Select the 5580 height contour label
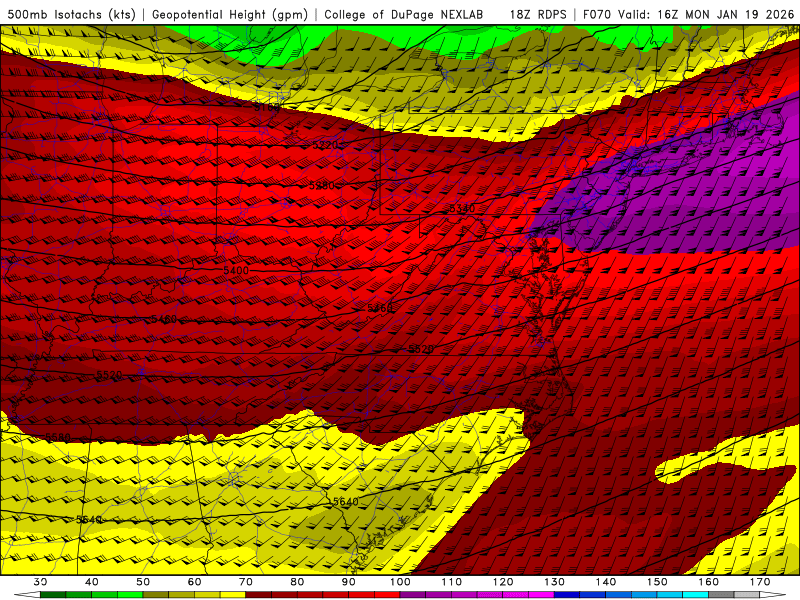 (58, 438)
